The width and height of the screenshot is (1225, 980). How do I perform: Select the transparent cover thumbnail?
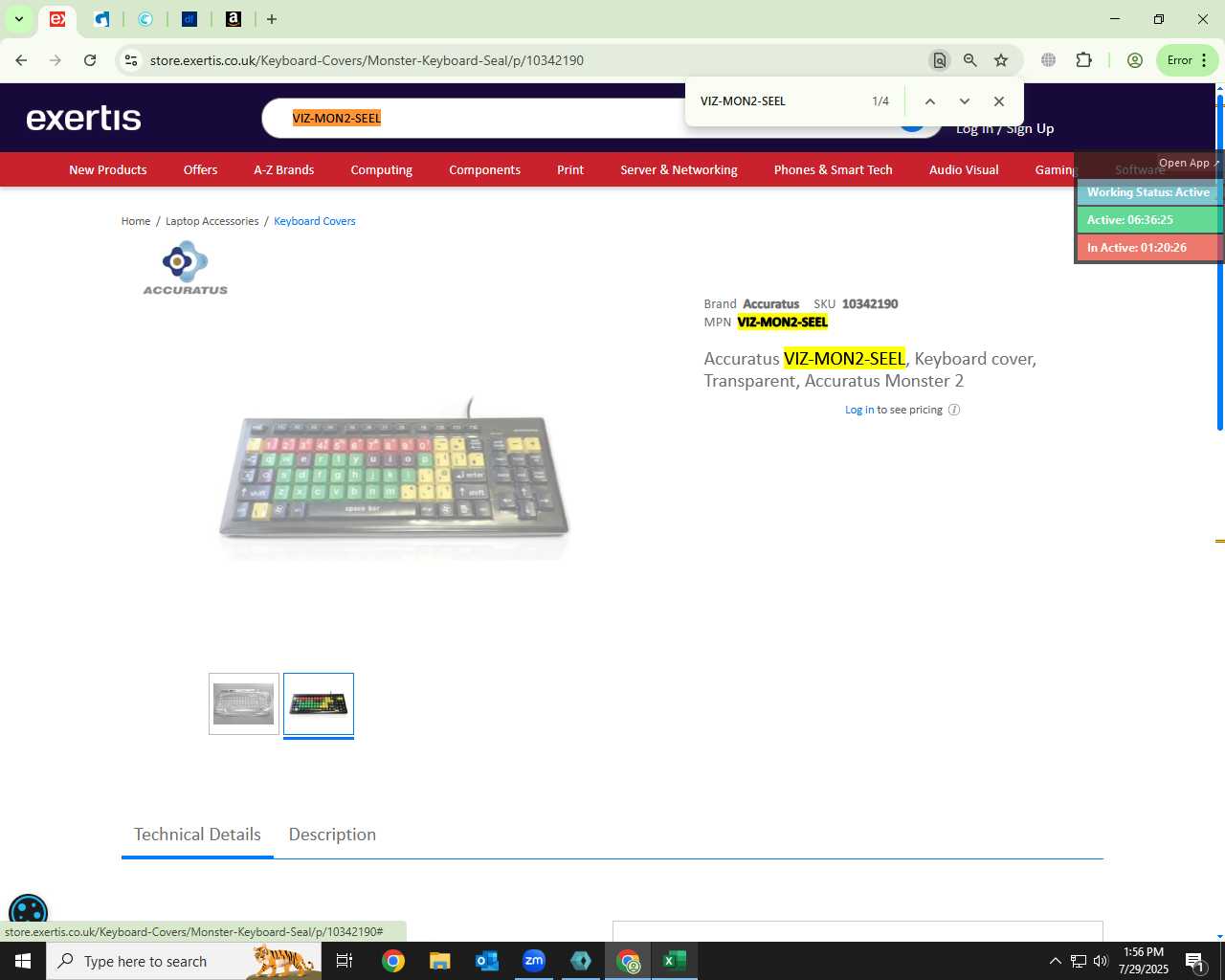(x=244, y=704)
